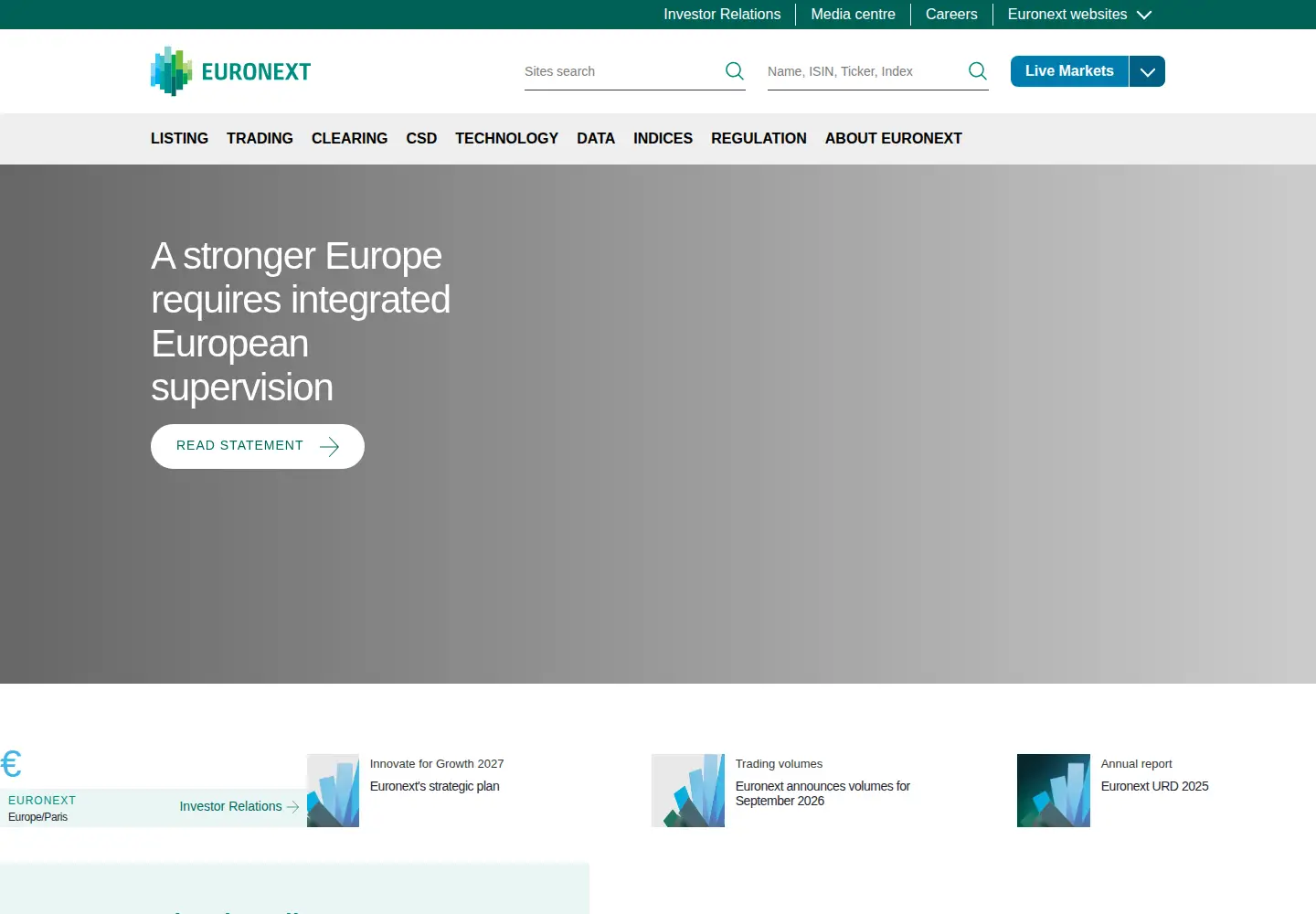
Task: Click the euro currency symbol icon
Action: pyautogui.click(x=11, y=764)
